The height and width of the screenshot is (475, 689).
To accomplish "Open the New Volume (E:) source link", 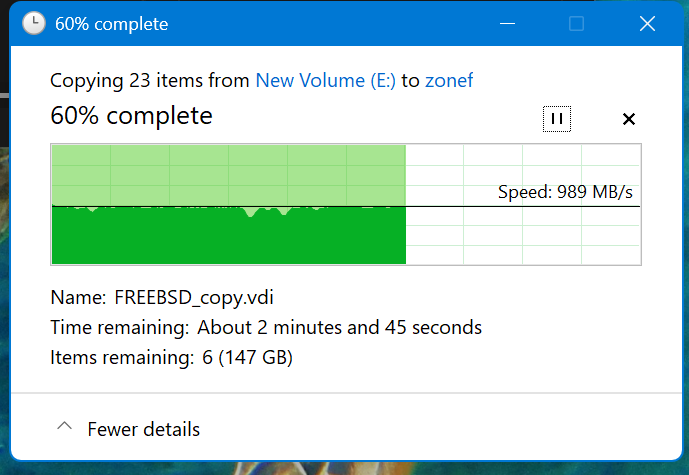I will tap(326, 81).
